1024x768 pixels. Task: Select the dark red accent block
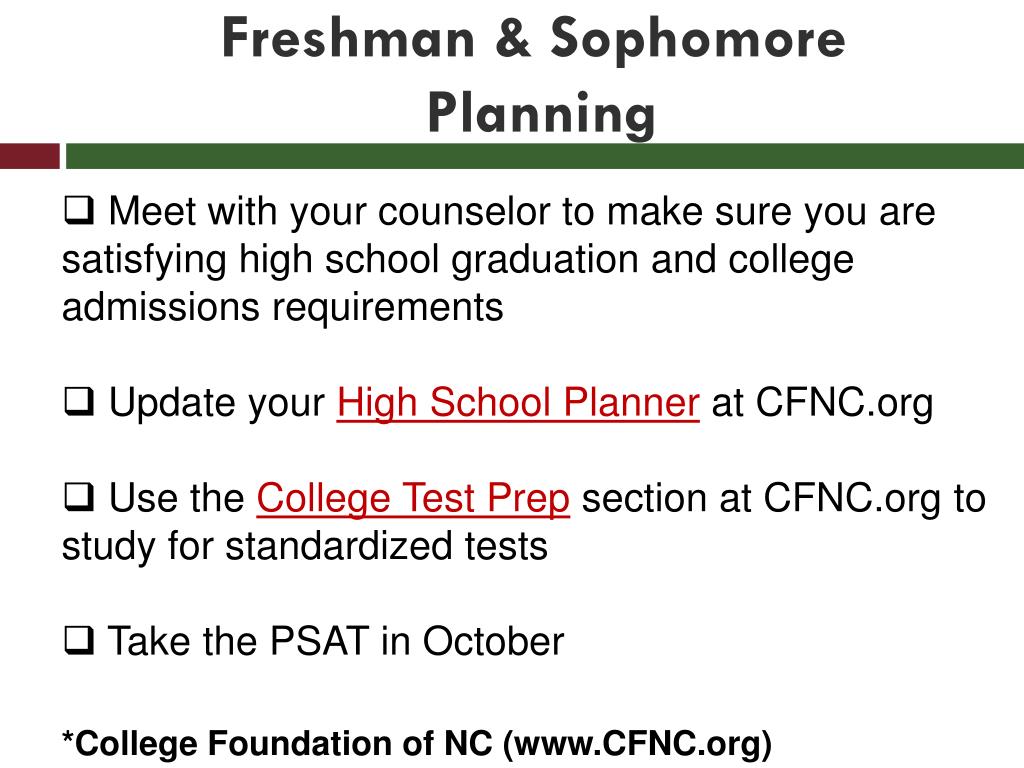[29, 156]
